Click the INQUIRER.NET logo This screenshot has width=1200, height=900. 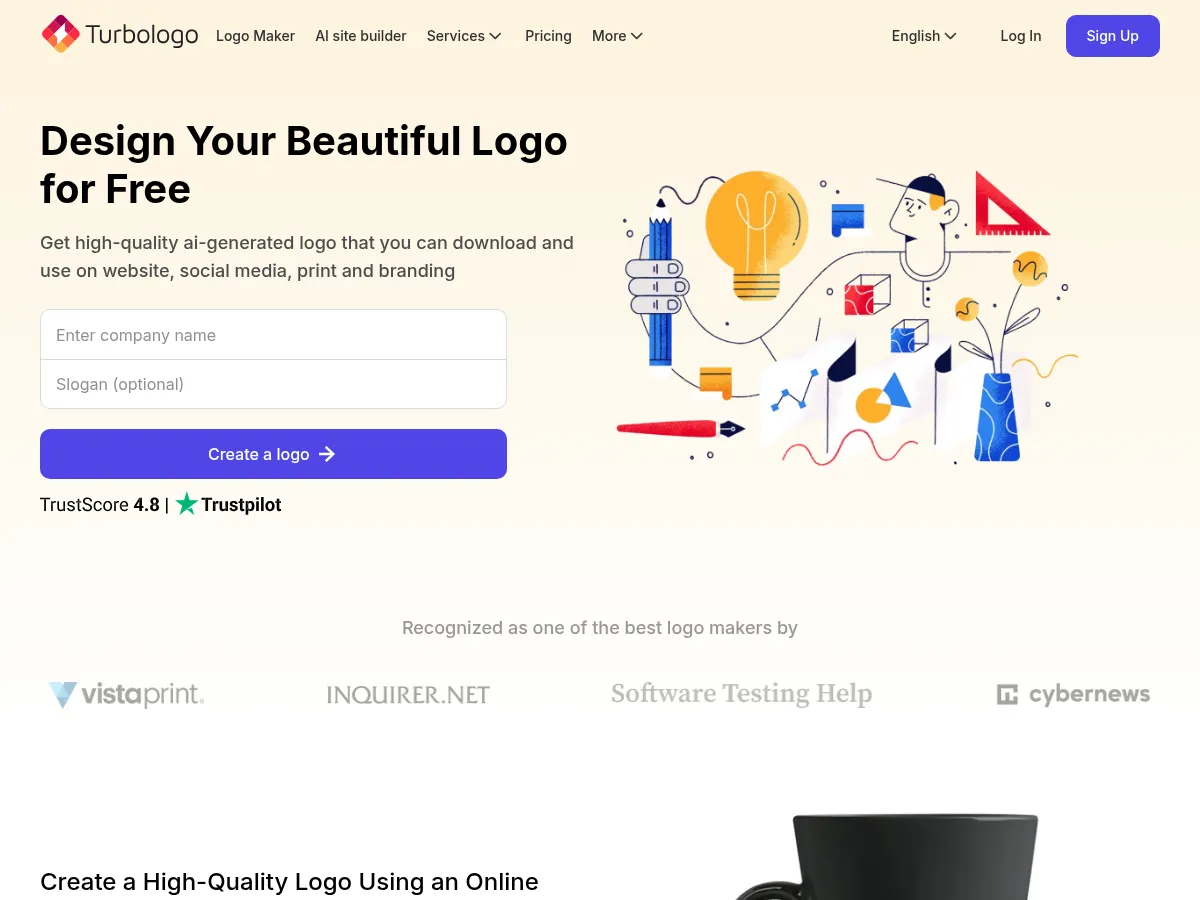coord(408,694)
